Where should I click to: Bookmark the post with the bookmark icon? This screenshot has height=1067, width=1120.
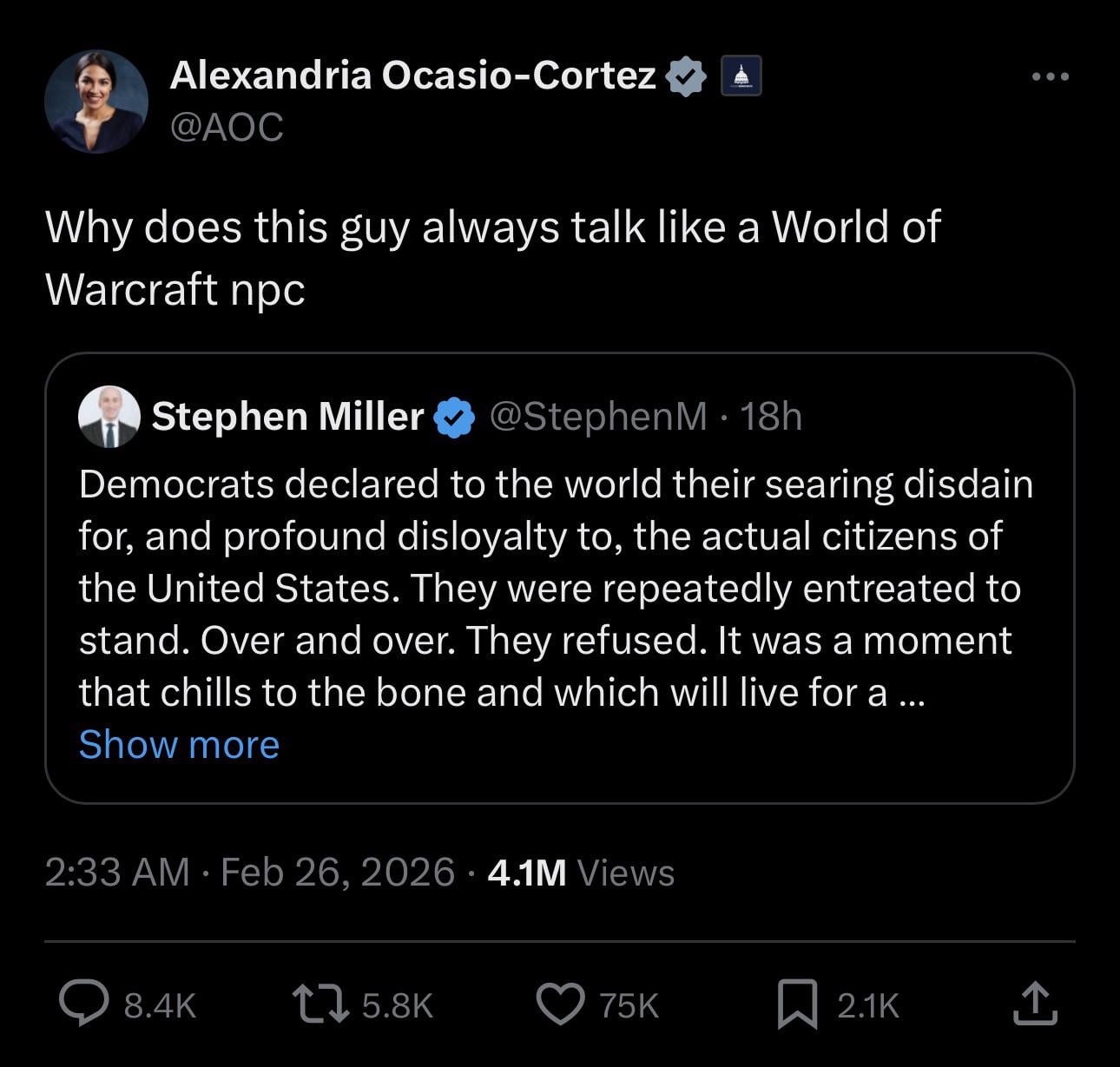pos(797,1004)
